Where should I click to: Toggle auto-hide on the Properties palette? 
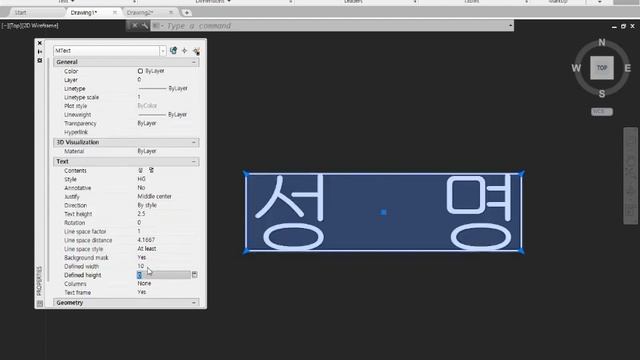(x=40, y=52)
